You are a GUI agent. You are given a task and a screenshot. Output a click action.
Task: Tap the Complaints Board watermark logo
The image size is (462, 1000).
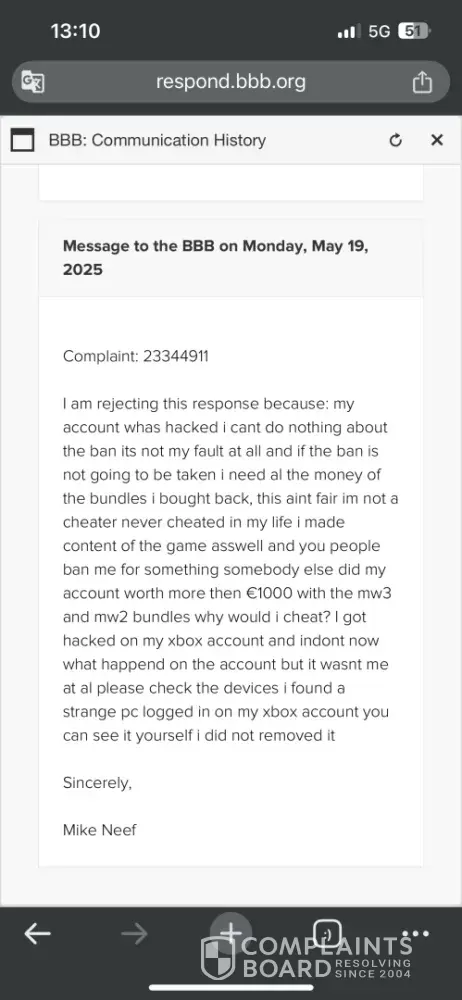(306, 957)
